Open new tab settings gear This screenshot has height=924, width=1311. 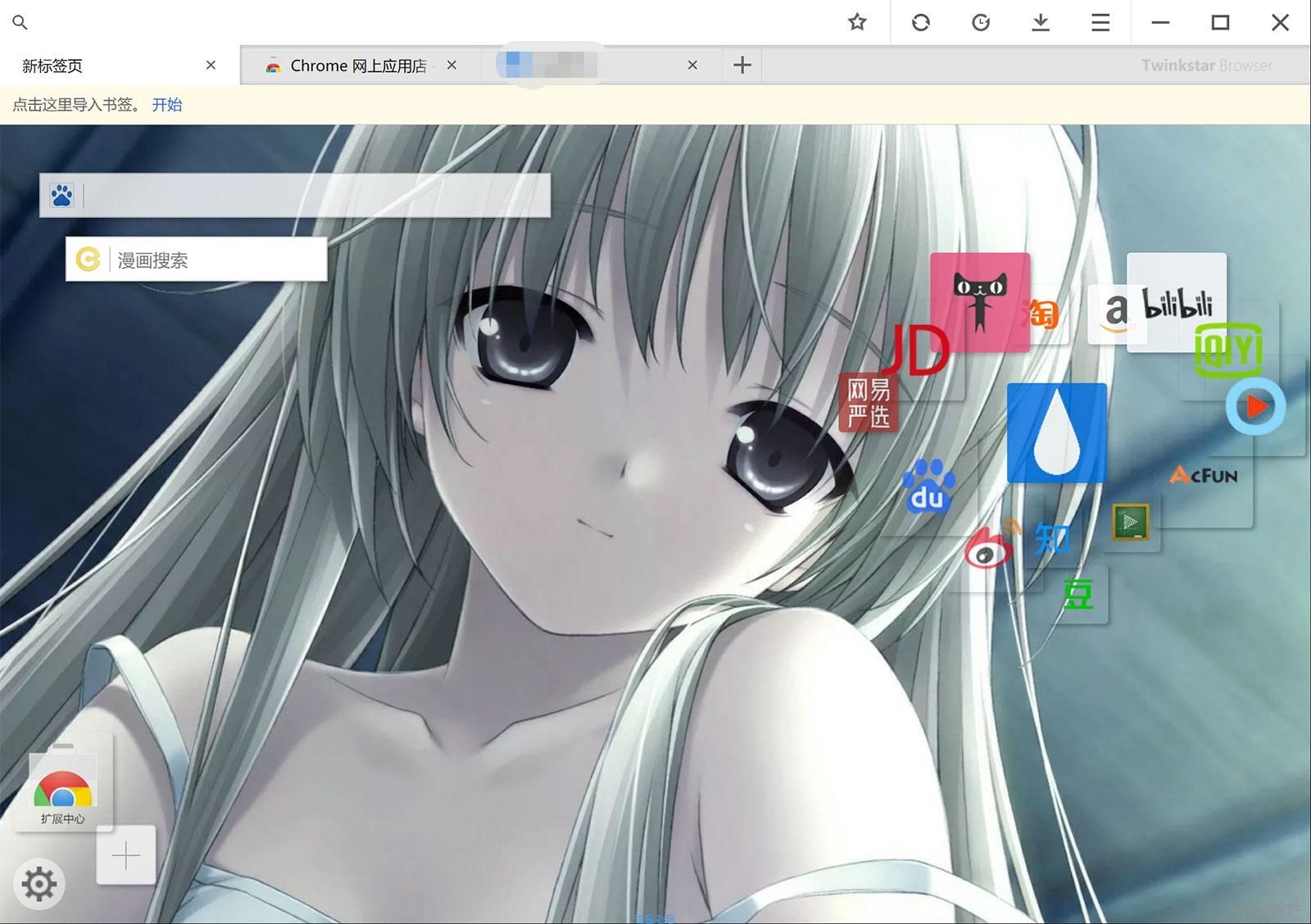[39, 884]
